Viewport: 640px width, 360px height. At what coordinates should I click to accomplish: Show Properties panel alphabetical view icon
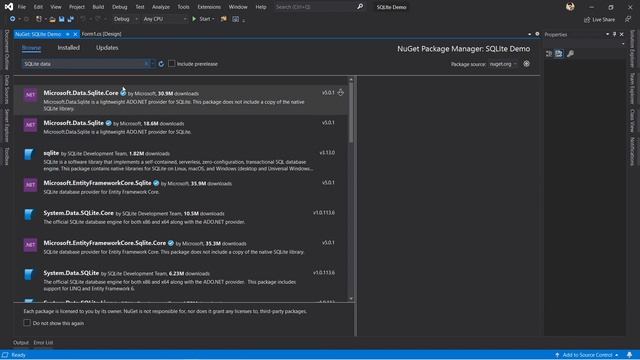click(x=559, y=53)
